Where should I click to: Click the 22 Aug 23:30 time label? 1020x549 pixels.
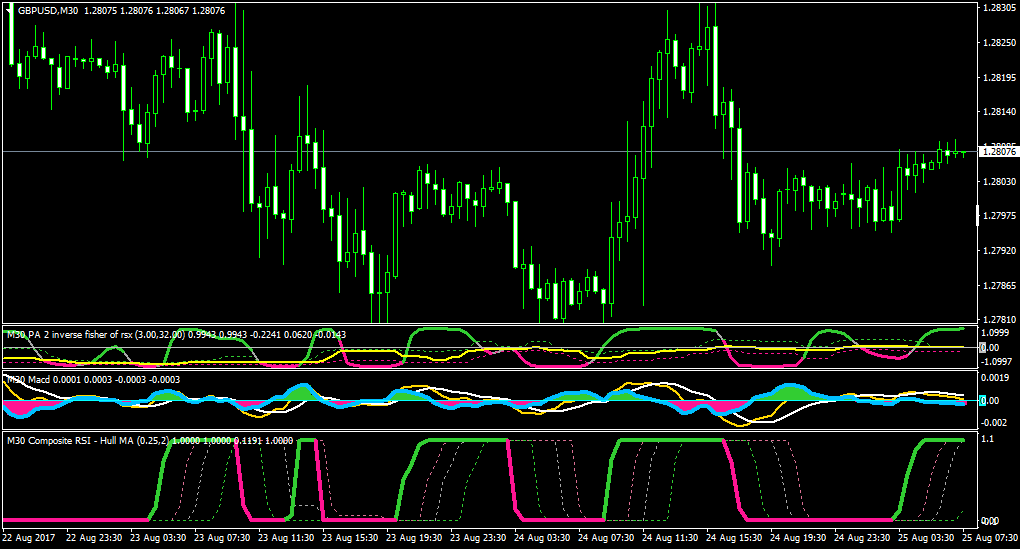[x=94, y=538]
